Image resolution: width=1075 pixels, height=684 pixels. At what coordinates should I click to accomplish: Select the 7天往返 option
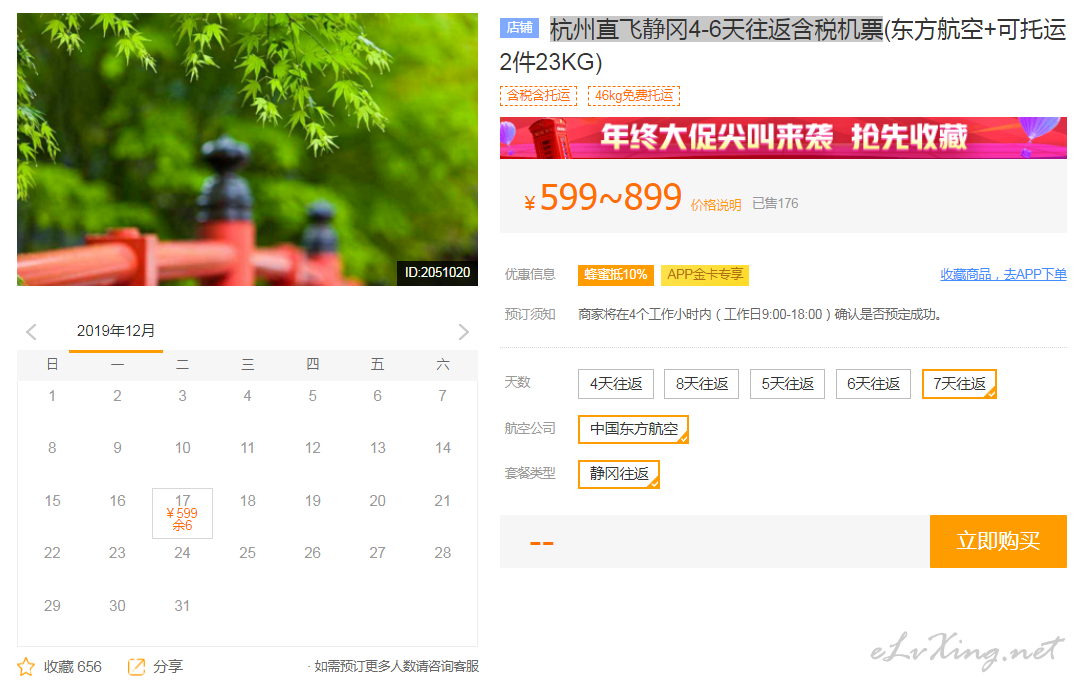point(959,384)
